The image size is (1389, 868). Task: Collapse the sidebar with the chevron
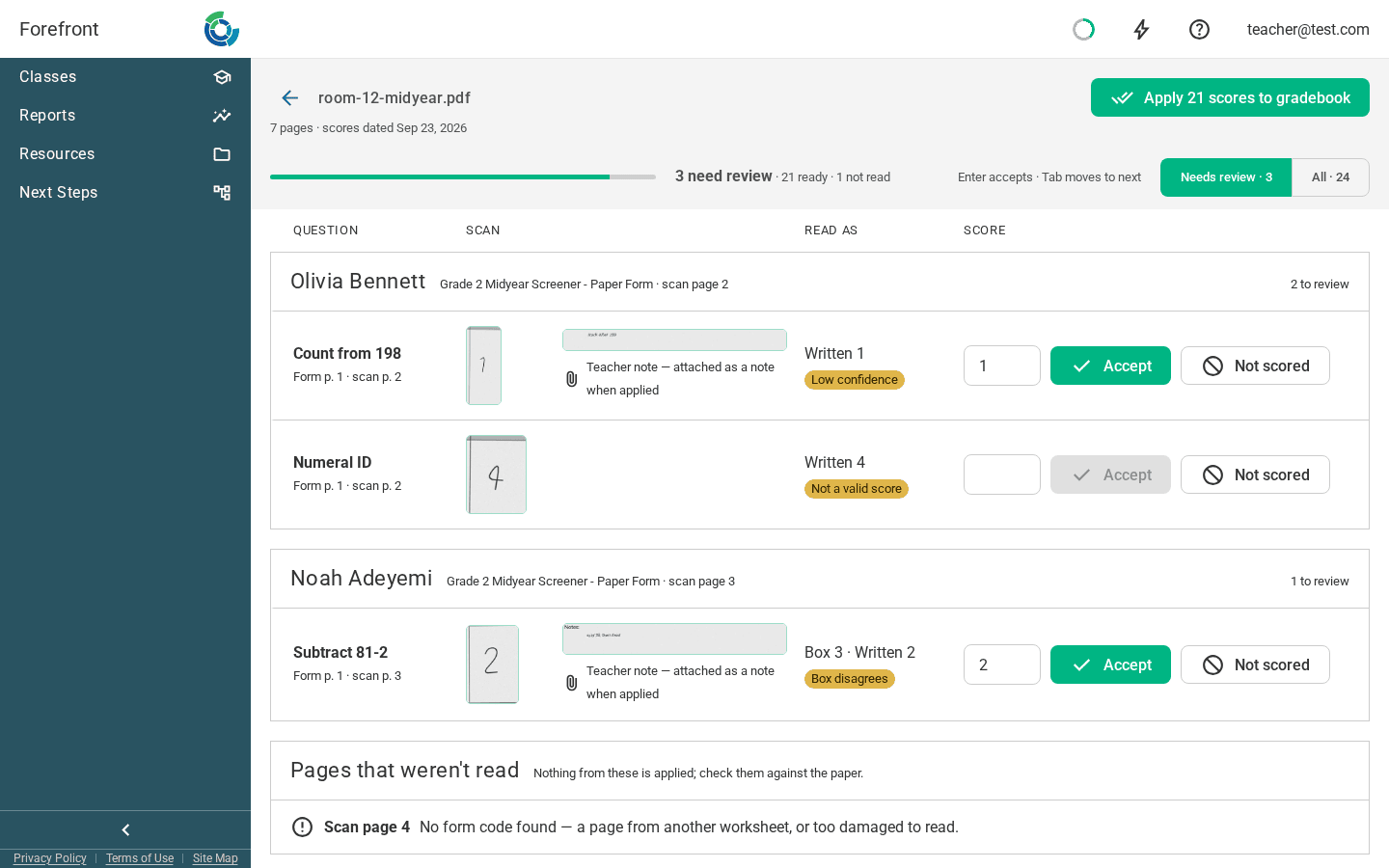point(125,830)
